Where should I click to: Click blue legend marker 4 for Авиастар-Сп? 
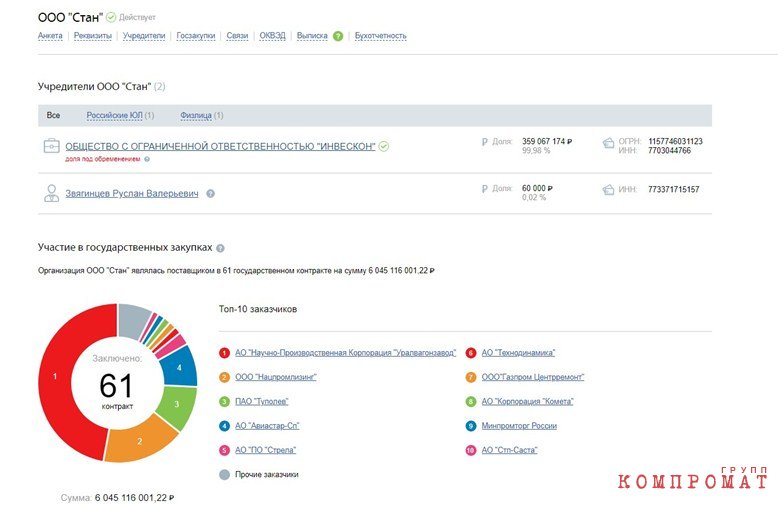[224, 426]
